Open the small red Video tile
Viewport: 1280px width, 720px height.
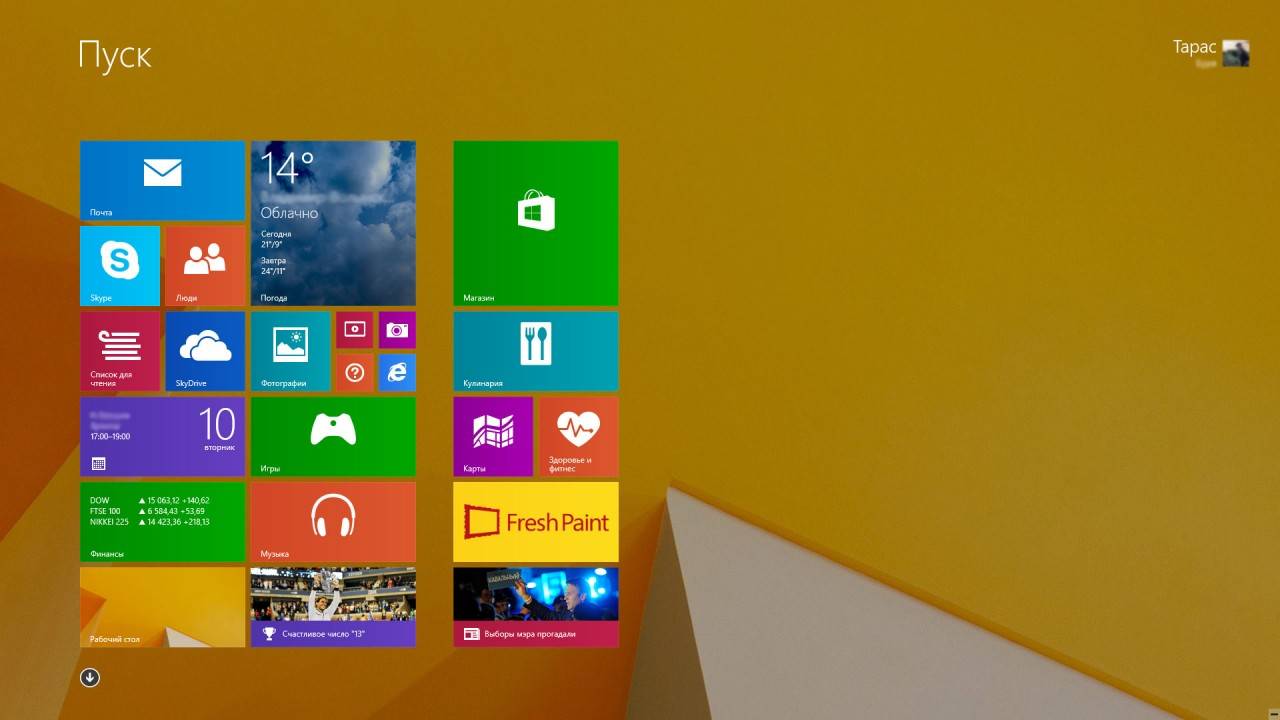pos(354,330)
